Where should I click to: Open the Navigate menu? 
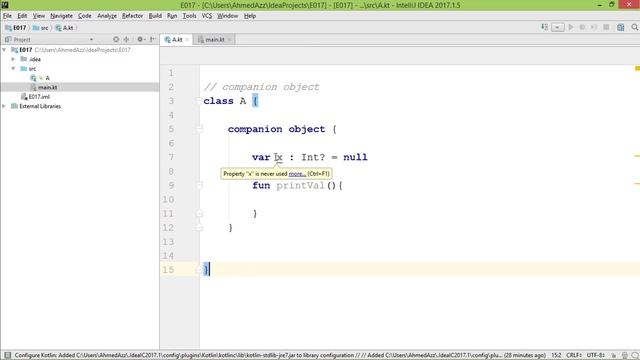61,16
